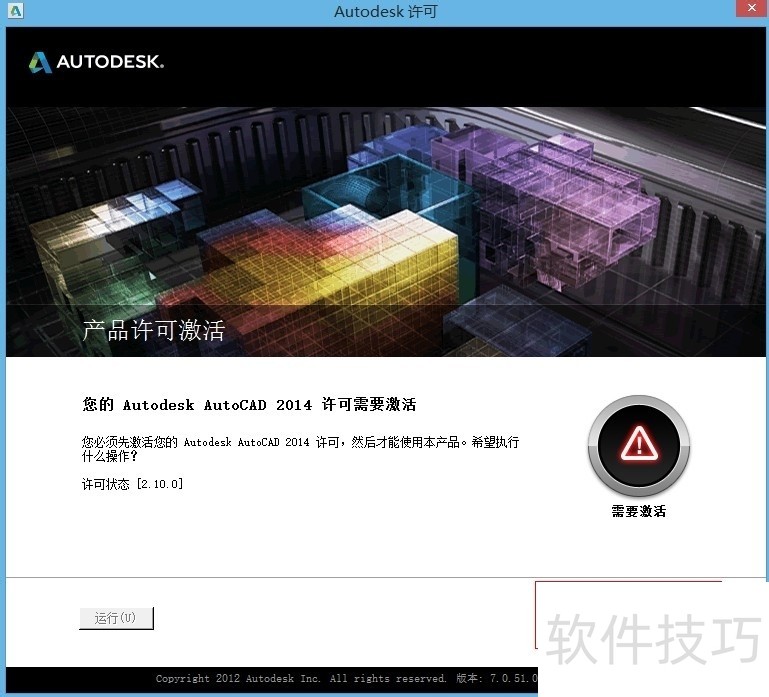The width and height of the screenshot is (769, 697).
Task: Click the AutoCAD icon in title bar
Action: (16, 11)
